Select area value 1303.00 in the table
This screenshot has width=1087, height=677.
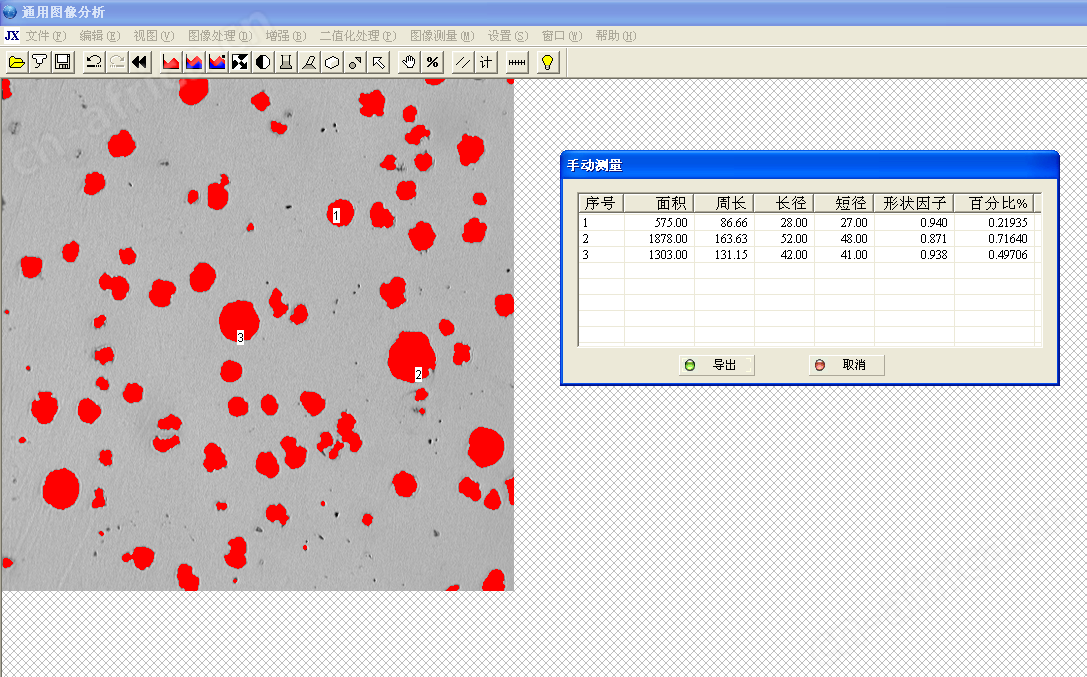pos(668,254)
